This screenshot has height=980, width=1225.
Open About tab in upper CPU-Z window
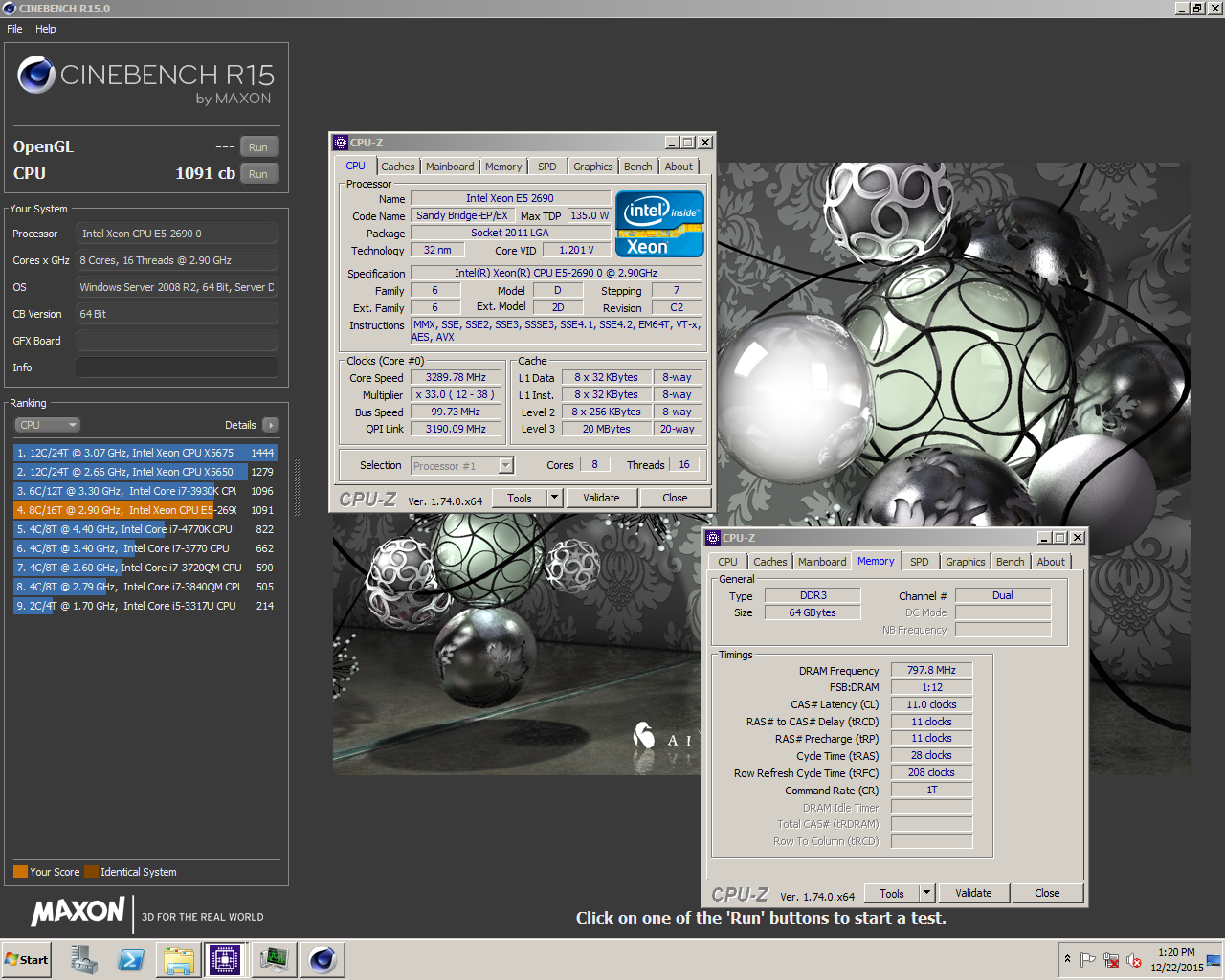tap(679, 167)
